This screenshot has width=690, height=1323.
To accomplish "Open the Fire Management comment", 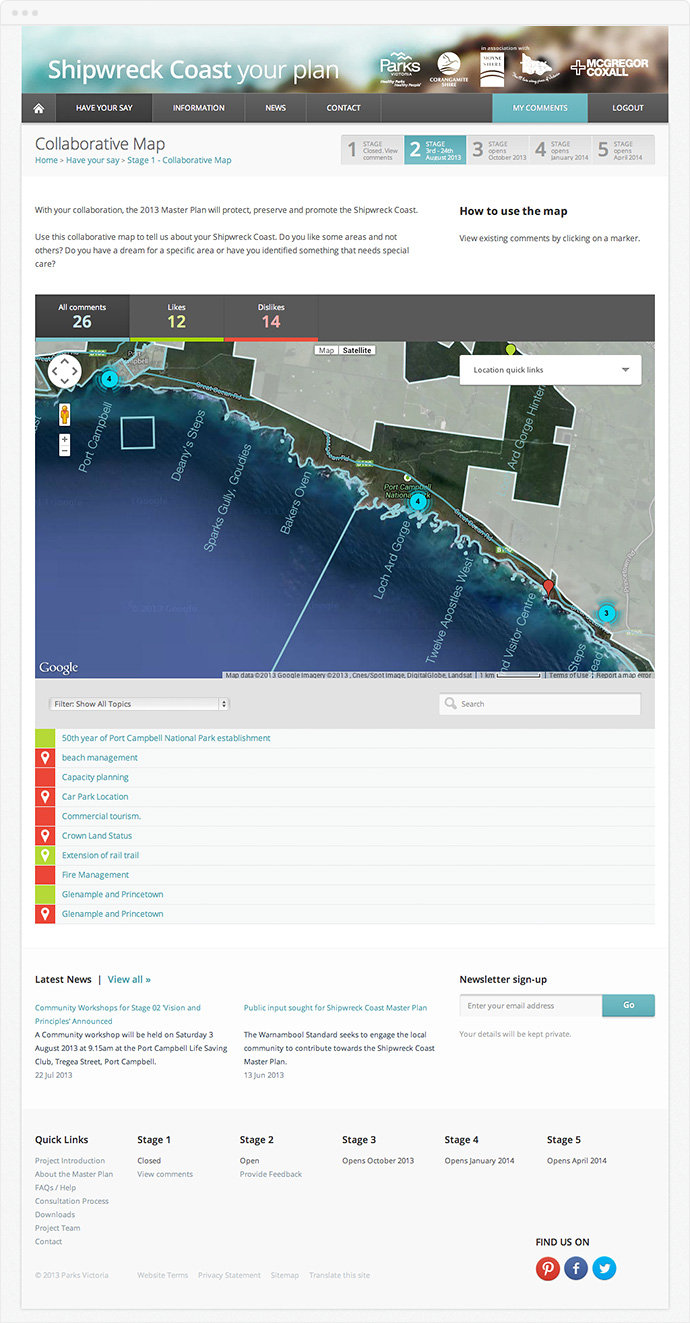I will pos(95,875).
